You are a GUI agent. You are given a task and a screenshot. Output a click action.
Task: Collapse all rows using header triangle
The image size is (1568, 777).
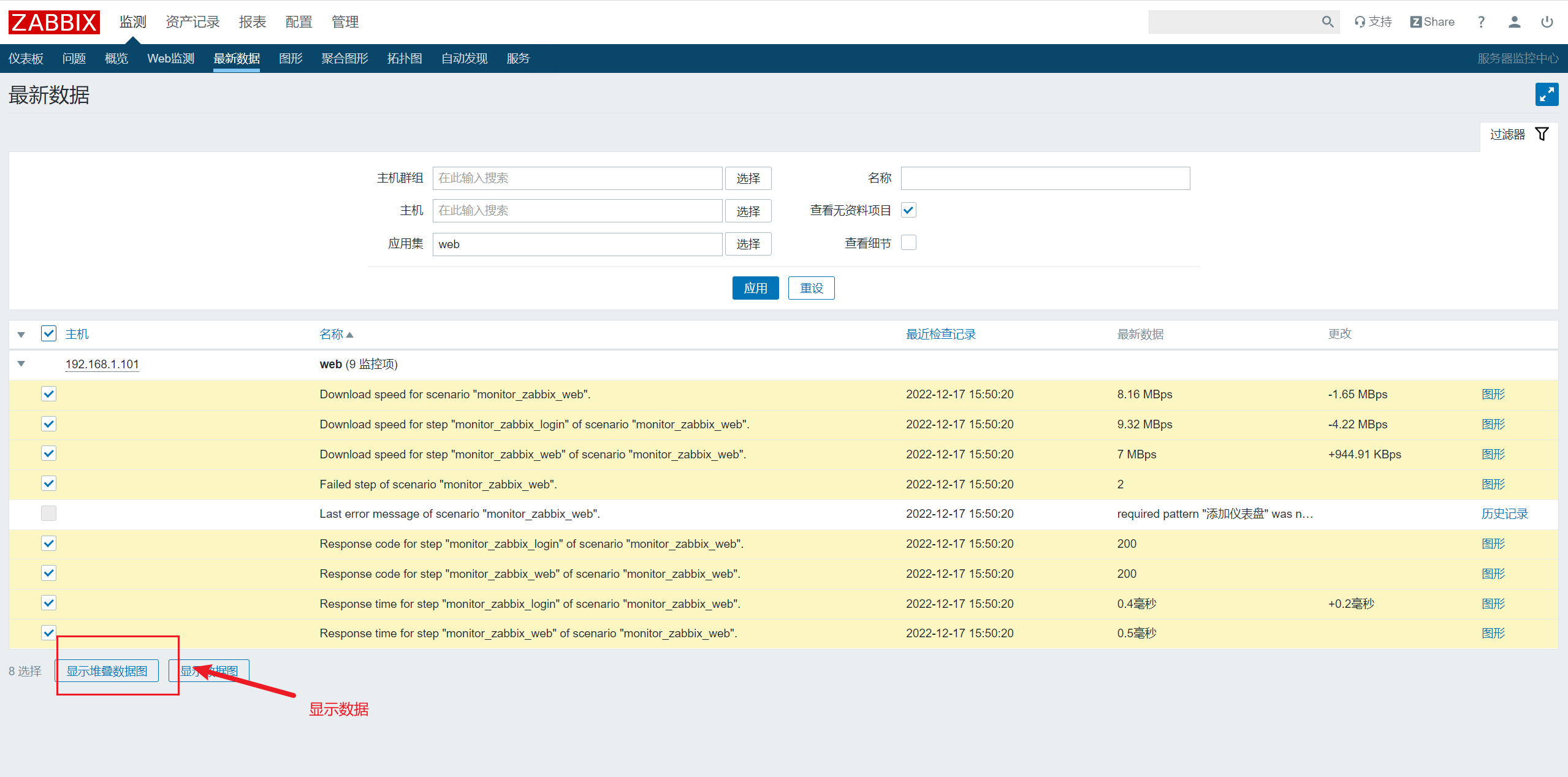(x=21, y=335)
